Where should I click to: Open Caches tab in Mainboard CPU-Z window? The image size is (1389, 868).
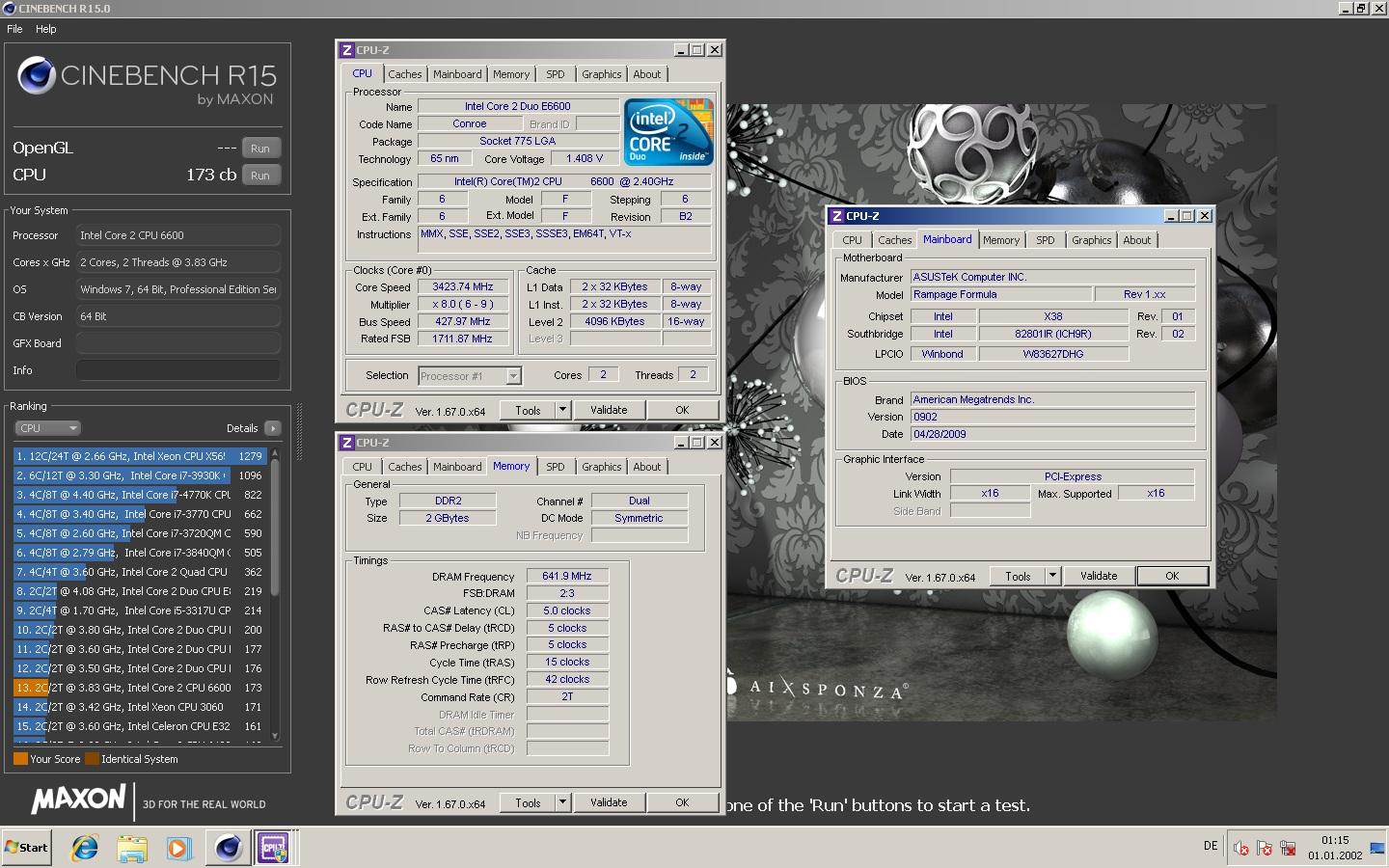pyautogui.click(x=895, y=240)
